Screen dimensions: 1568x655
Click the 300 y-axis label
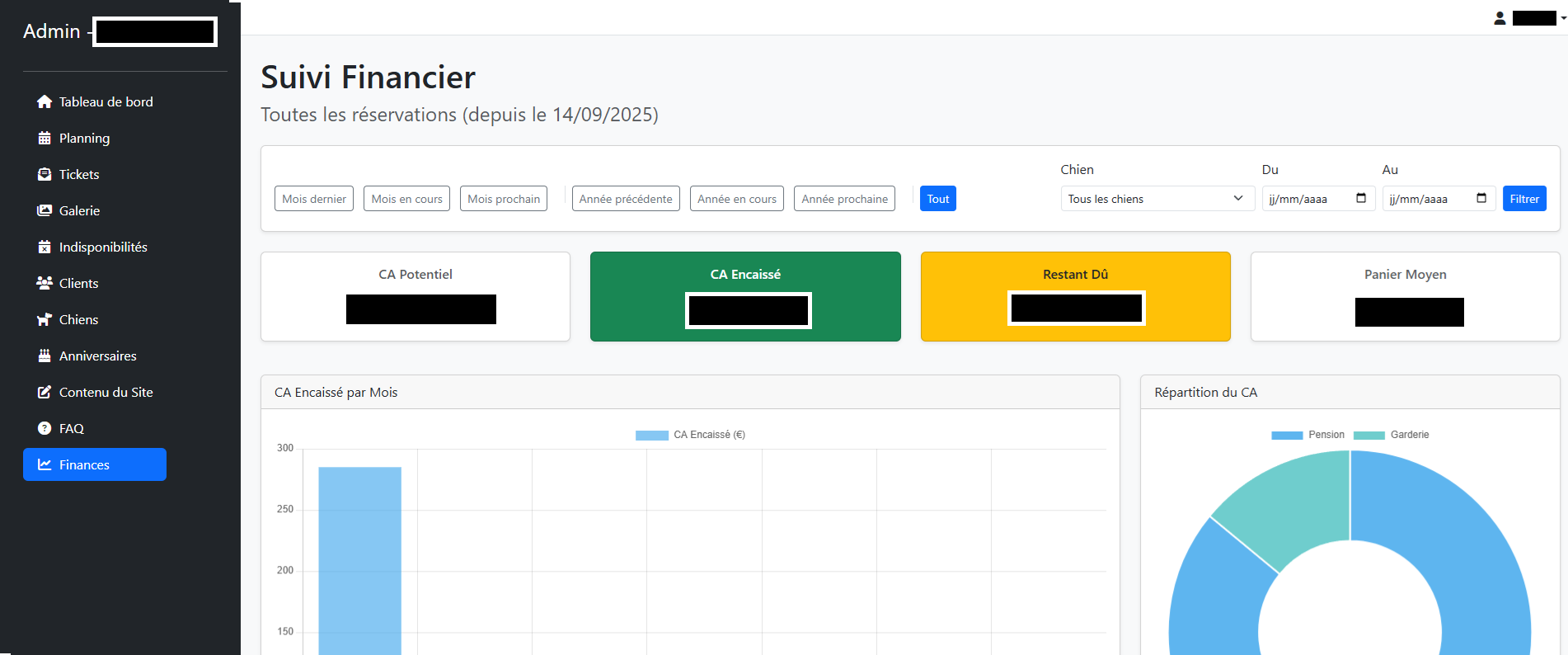(285, 448)
